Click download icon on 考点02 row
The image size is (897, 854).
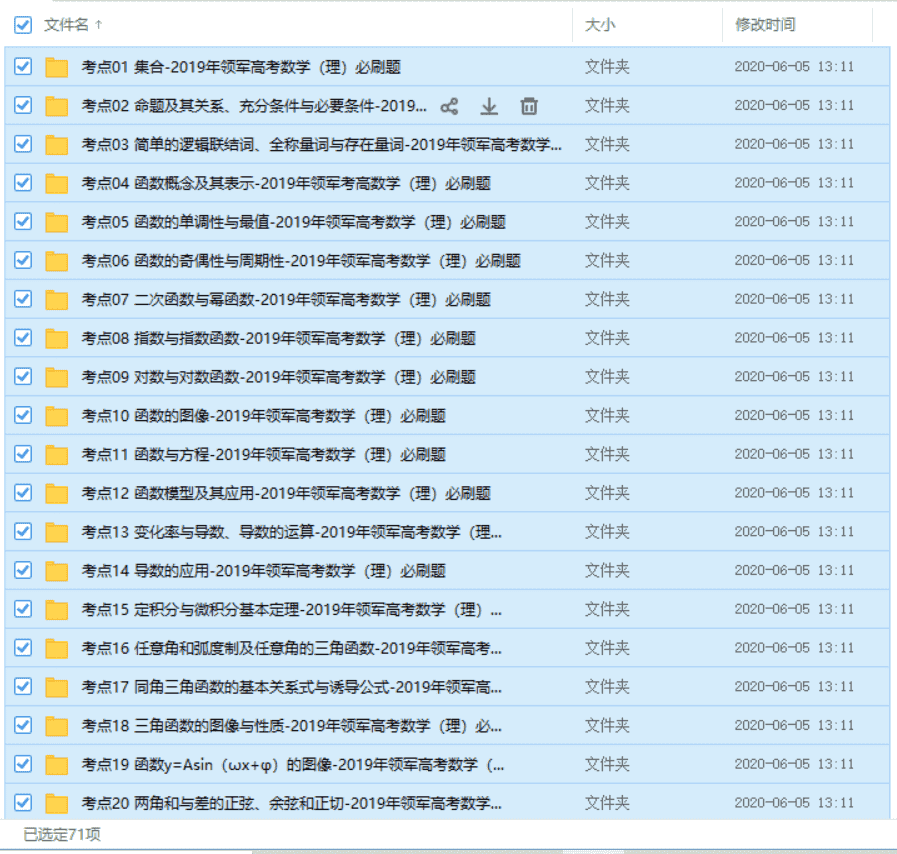(x=489, y=106)
